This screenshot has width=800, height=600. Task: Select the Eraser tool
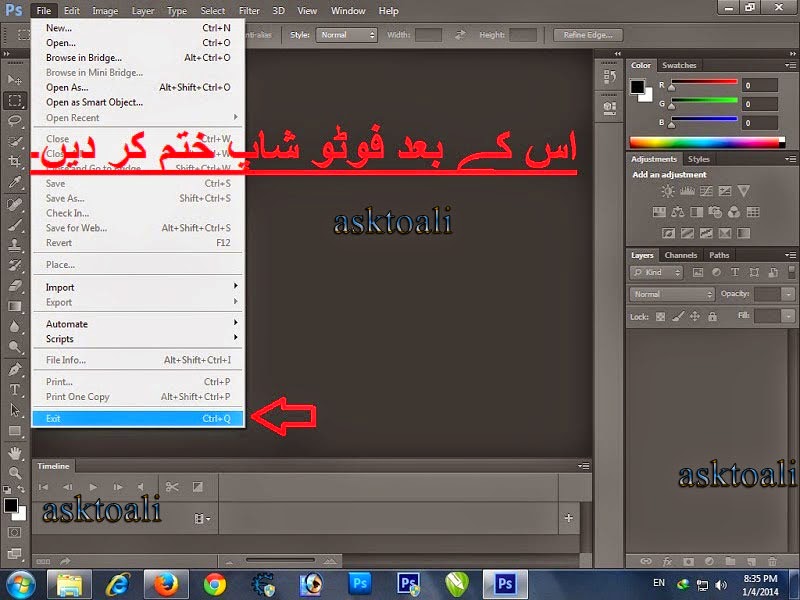point(15,286)
